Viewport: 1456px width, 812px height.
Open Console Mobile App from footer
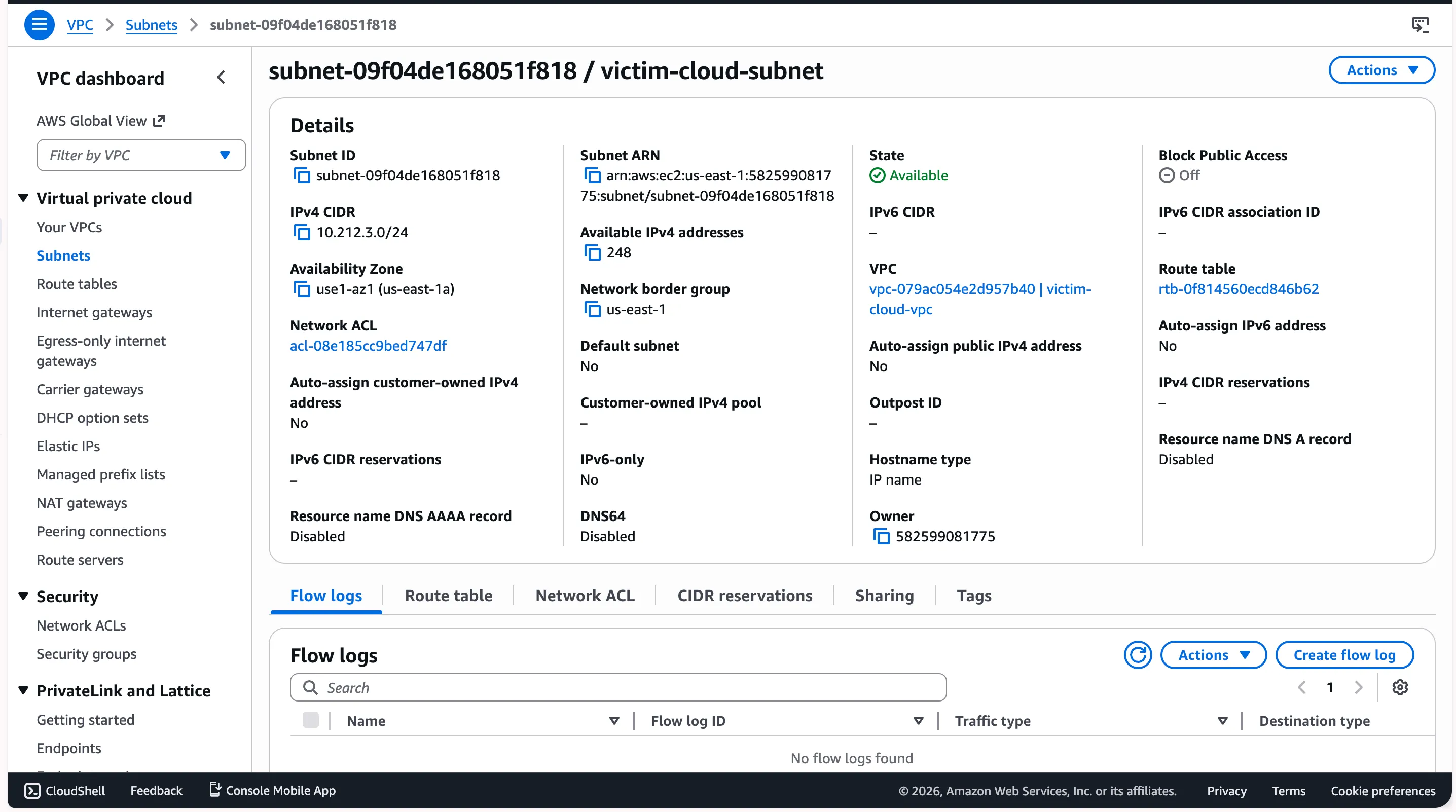coord(272,791)
